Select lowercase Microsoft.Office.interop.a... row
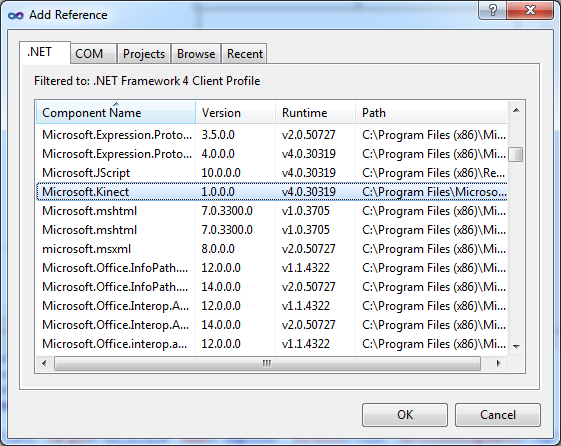The width and height of the screenshot is (561, 446). tap(272, 343)
